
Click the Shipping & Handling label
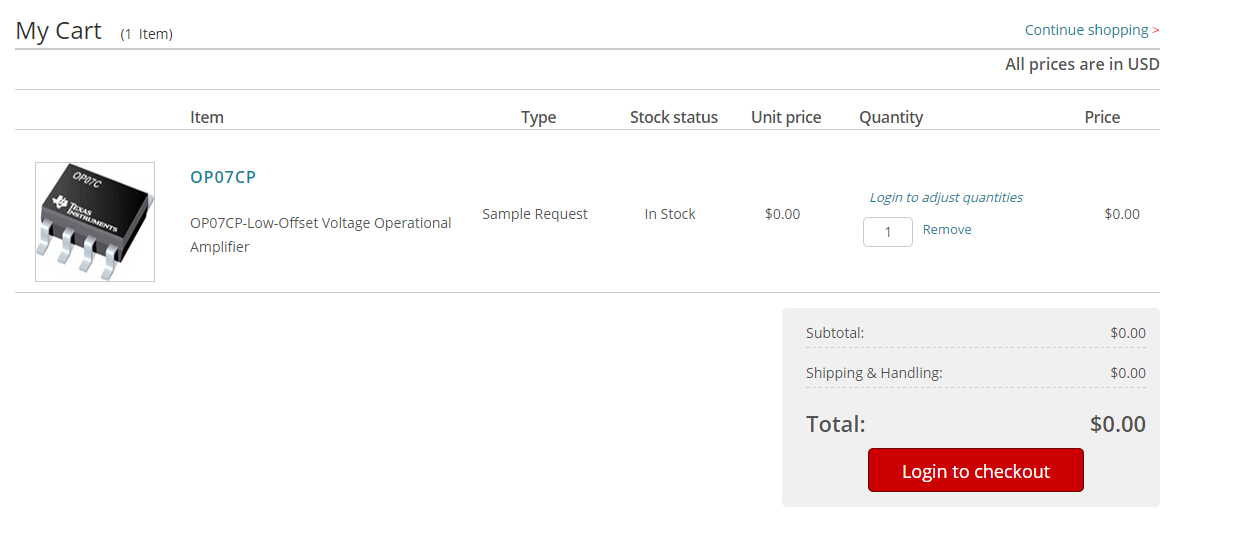(874, 373)
